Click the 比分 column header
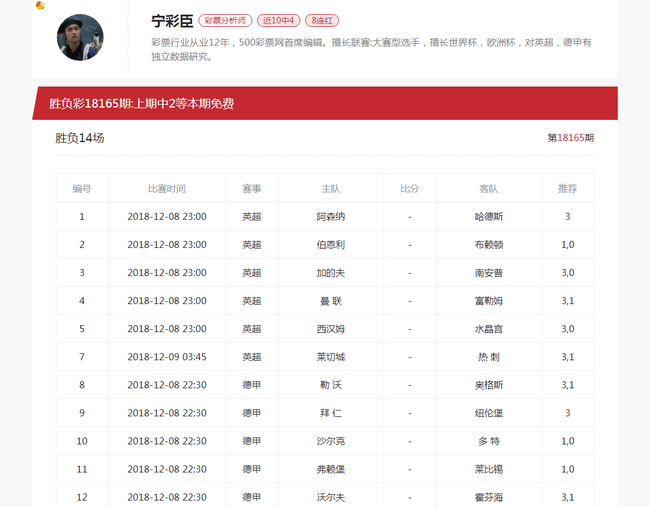 pos(410,189)
